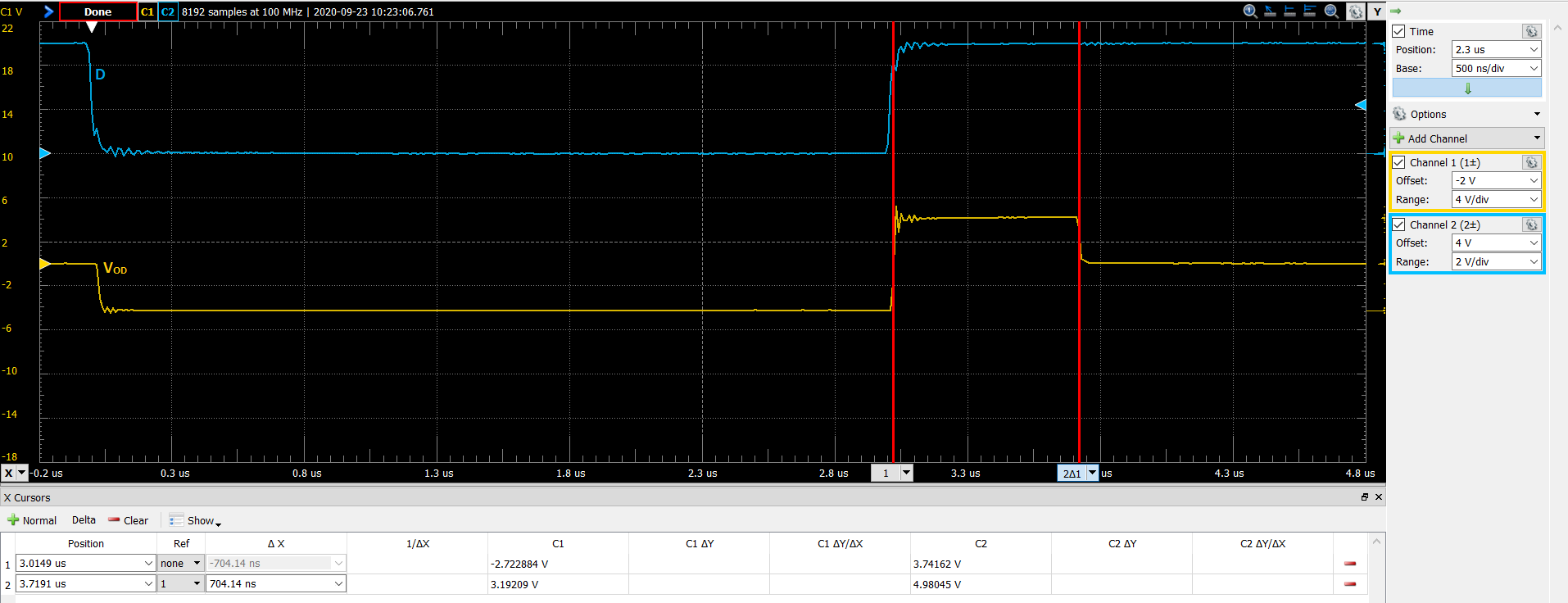Click the D waveform label

pyautogui.click(x=100, y=75)
